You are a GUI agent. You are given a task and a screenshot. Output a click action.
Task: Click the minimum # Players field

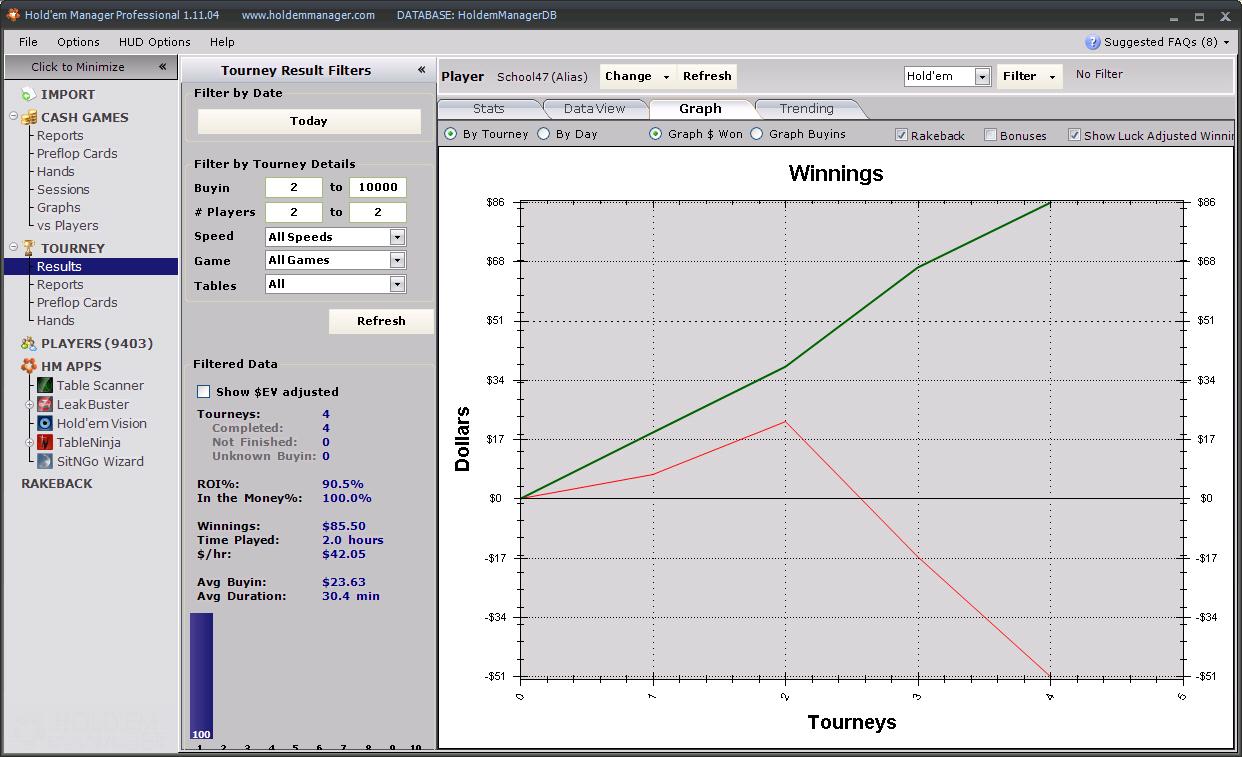[x=294, y=212]
